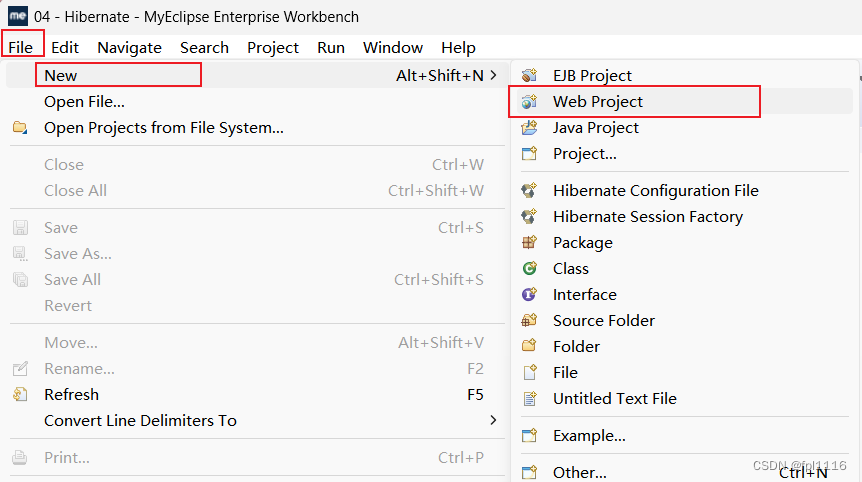Image resolution: width=862 pixels, height=482 pixels.
Task: Select the Close All menu entry
Action: (255, 190)
